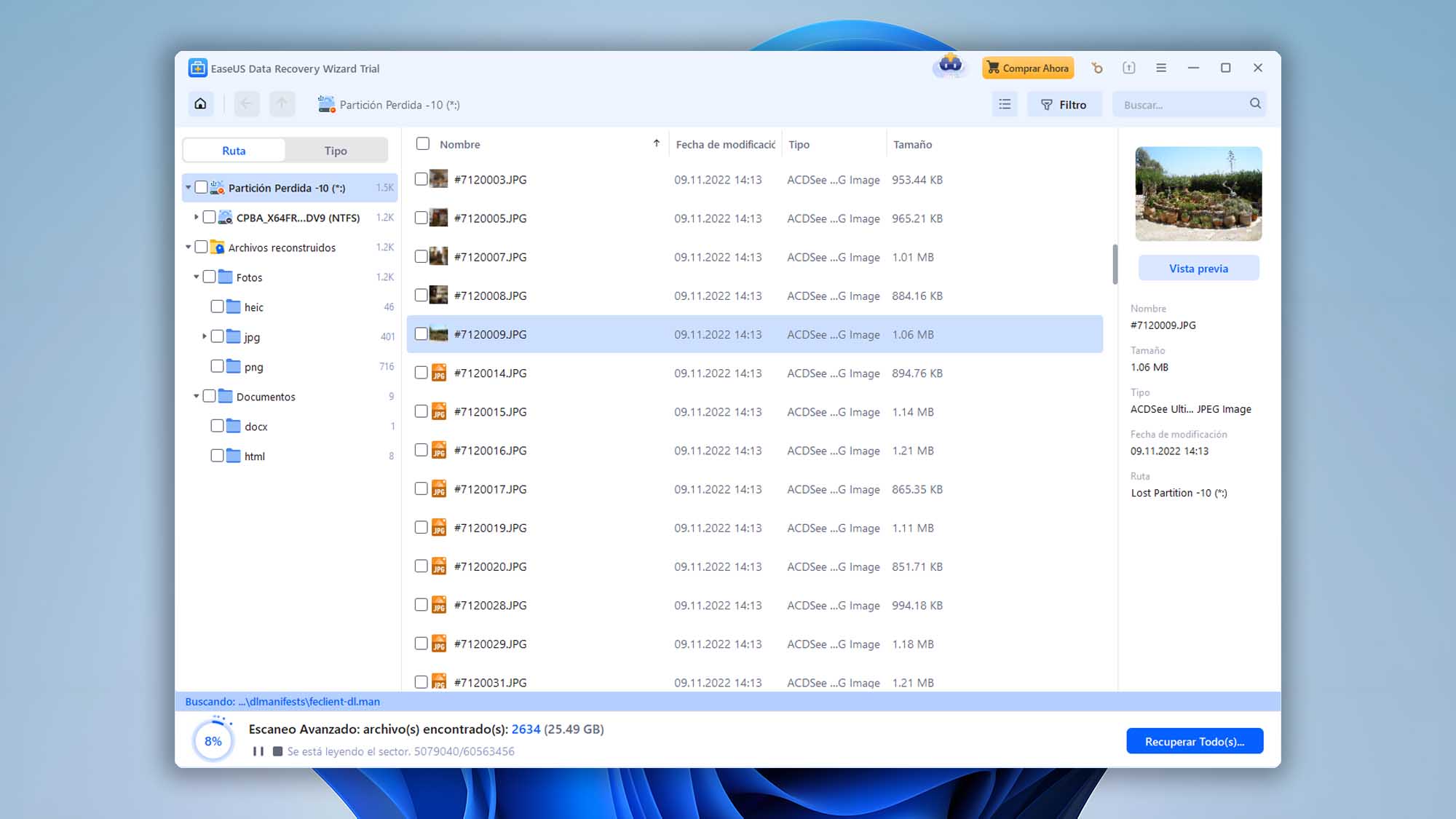1456x819 pixels.
Task: Click the JPG file icon of #7120029.JPG
Action: (x=439, y=644)
